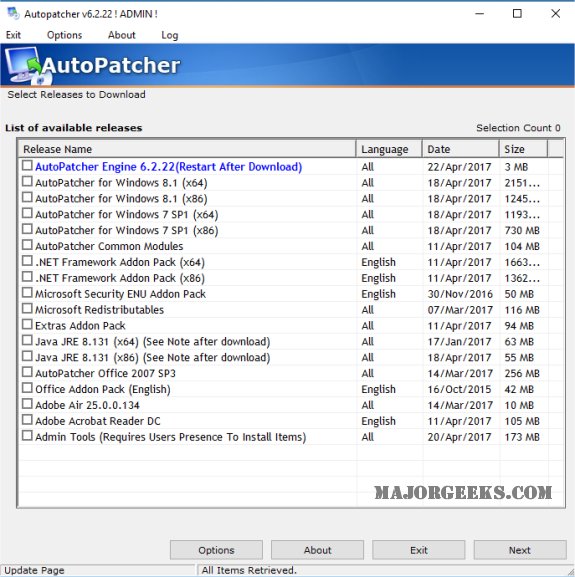The height and width of the screenshot is (577, 575).
Task: Check AutoPatcher Engine 6.2.22 release
Action: (x=27, y=166)
